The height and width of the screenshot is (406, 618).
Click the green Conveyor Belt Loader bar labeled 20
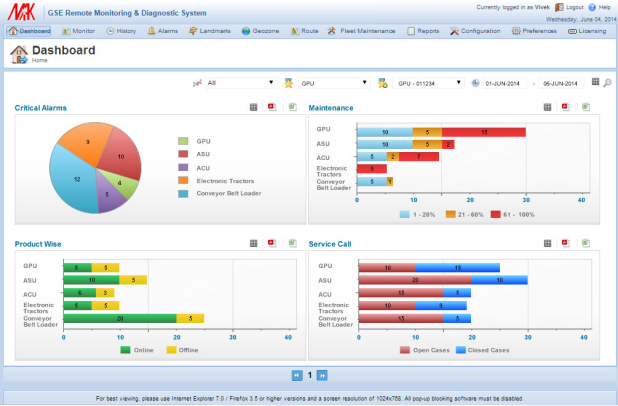pos(120,318)
